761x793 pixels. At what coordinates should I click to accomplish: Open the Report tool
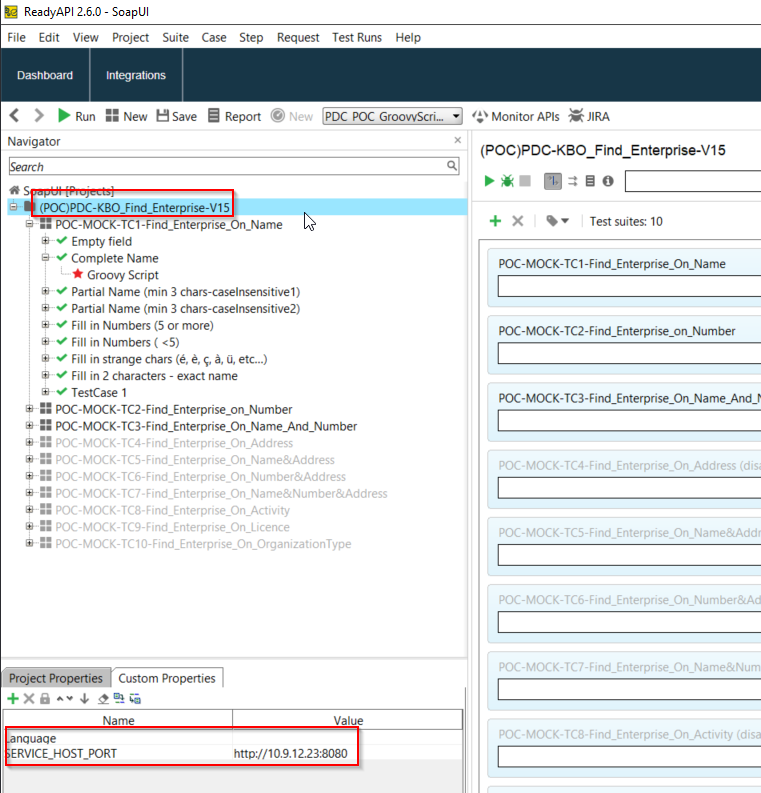tap(214, 116)
